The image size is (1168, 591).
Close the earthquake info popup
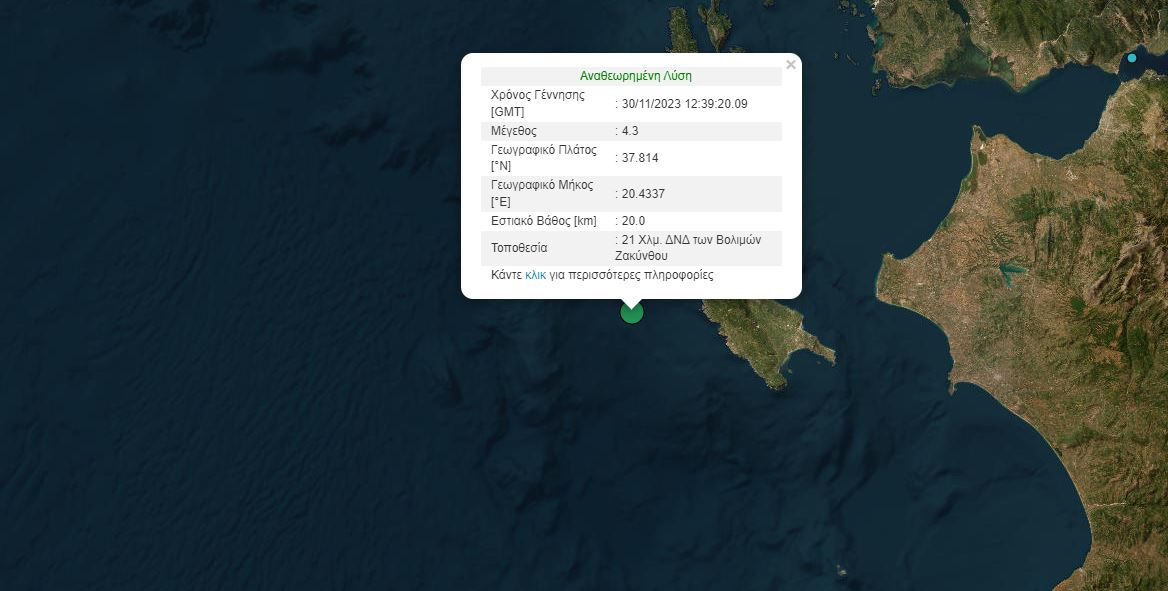pos(790,65)
